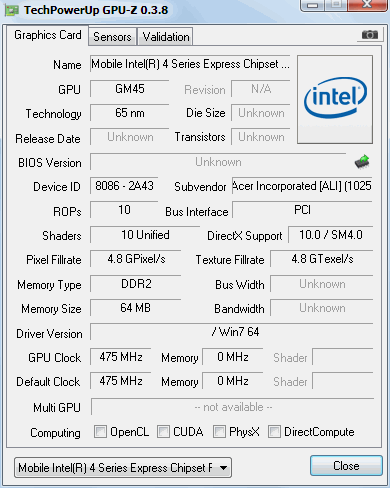
Task: Click the Name field showing Mobile Intel chipset
Action: tap(190, 64)
